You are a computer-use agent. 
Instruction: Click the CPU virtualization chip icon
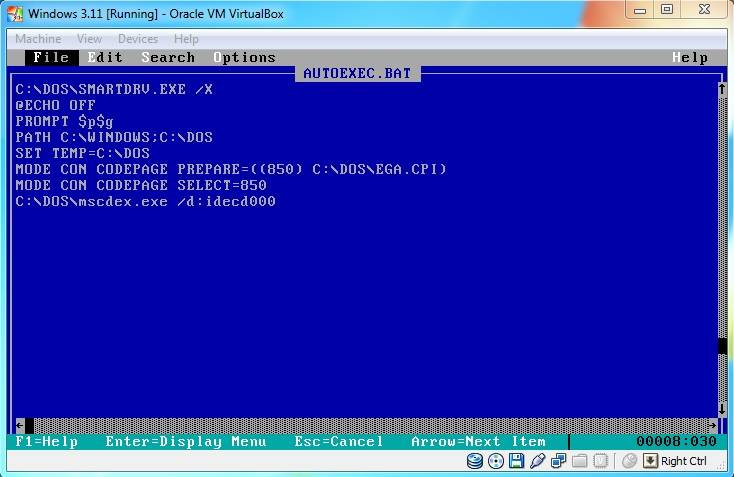point(599,461)
